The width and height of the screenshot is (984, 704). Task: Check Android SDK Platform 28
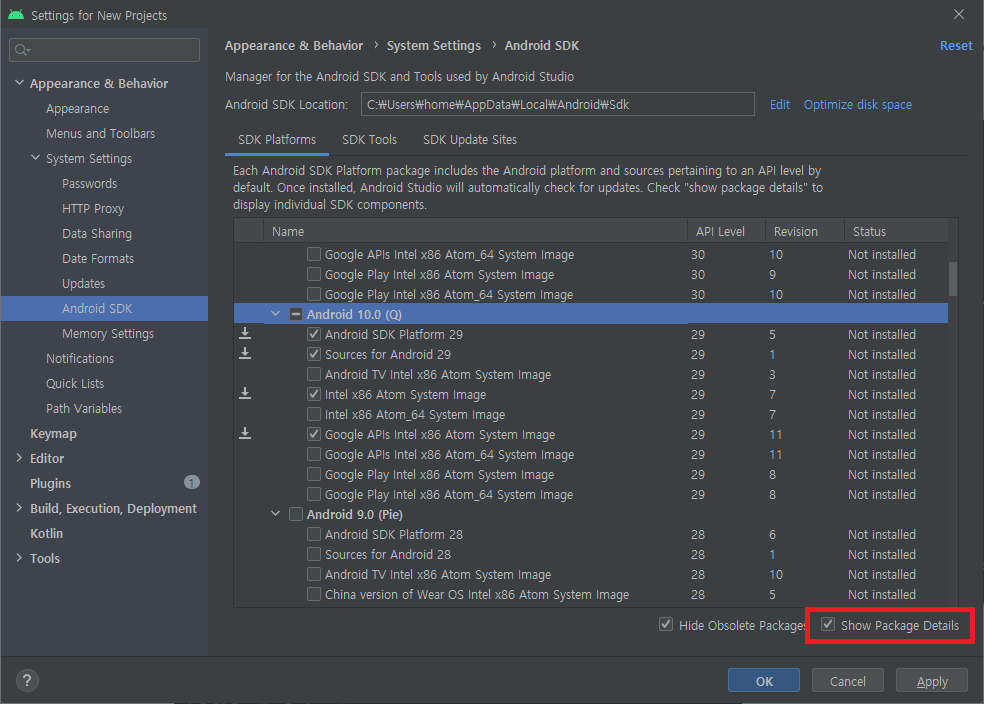point(314,535)
